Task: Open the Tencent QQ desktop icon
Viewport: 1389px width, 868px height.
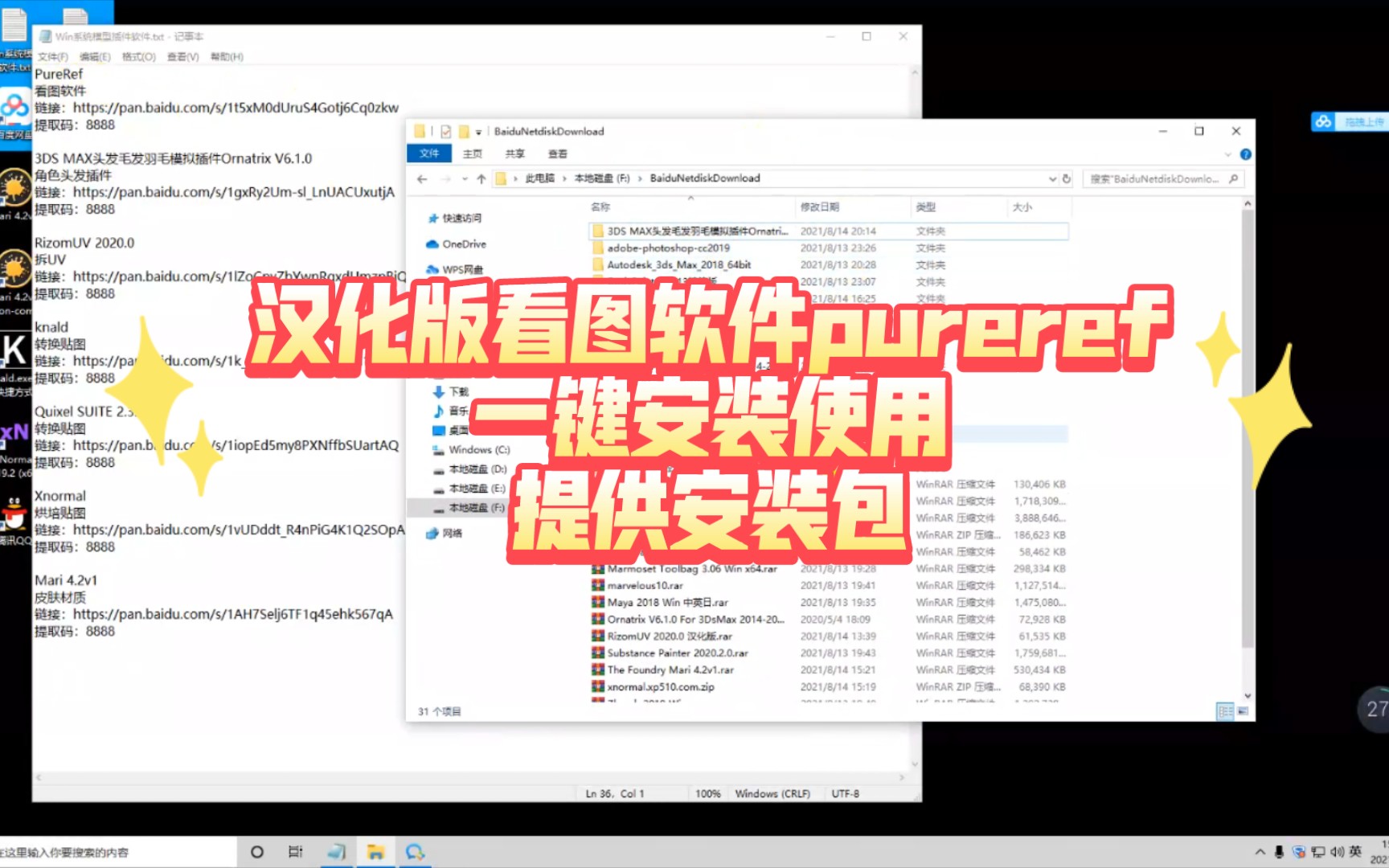Action: [x=14, y=521]
